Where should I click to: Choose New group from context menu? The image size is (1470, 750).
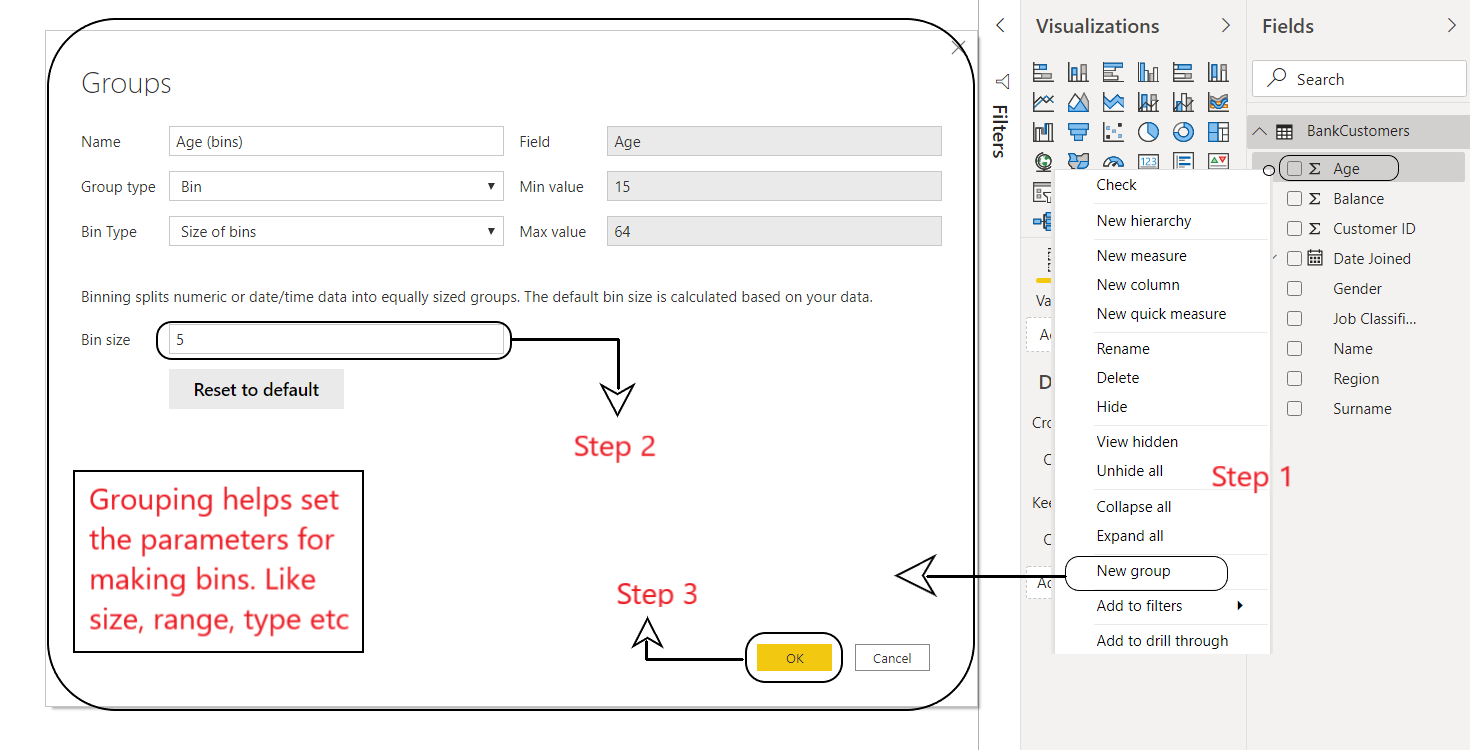1133,571
